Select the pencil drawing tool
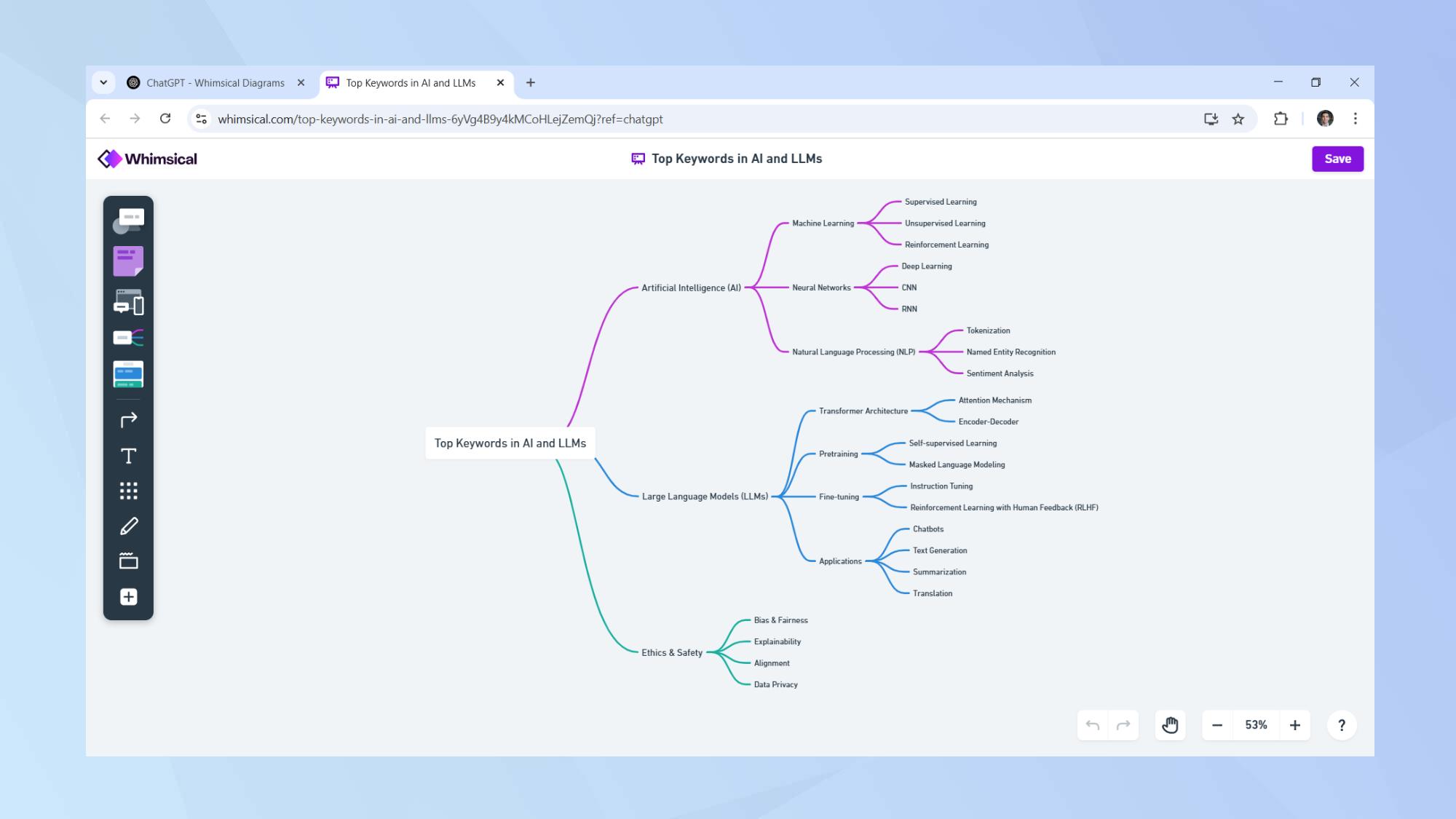The height and width of the screenshot is (819, 1456). tap(128, 526)
